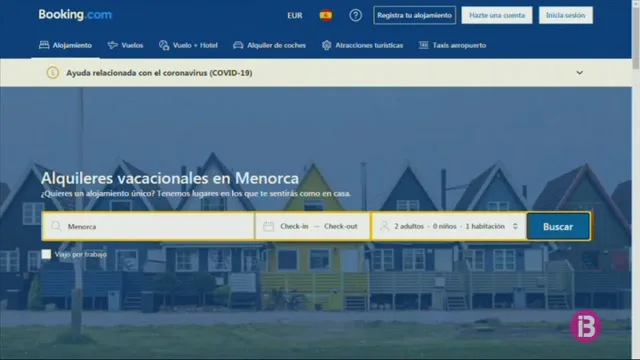Open Atracciones turísticas tab

pyautogui.click(x=362, y=45)
